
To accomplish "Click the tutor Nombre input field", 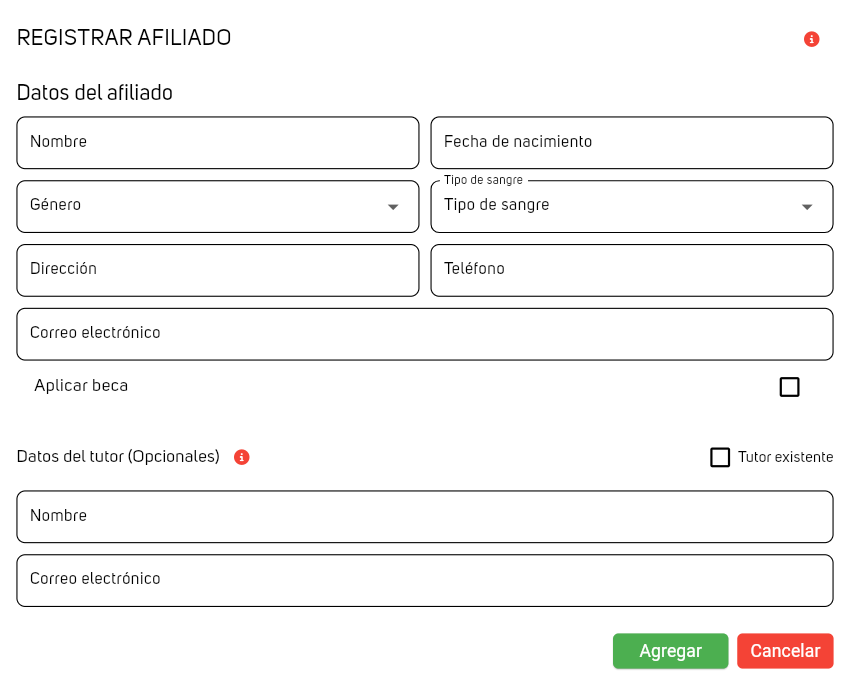I will (x=425, y=517).
